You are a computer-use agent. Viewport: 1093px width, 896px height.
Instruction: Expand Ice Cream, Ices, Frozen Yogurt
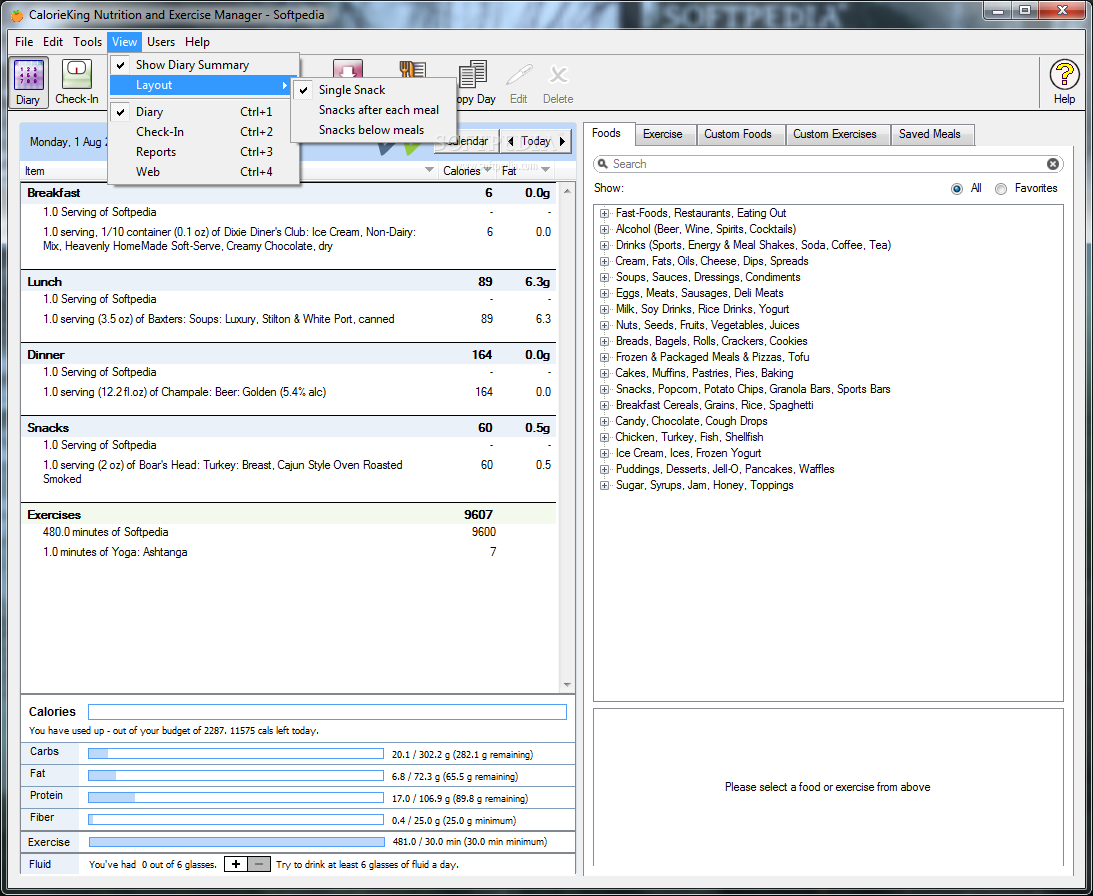[604, 455]
